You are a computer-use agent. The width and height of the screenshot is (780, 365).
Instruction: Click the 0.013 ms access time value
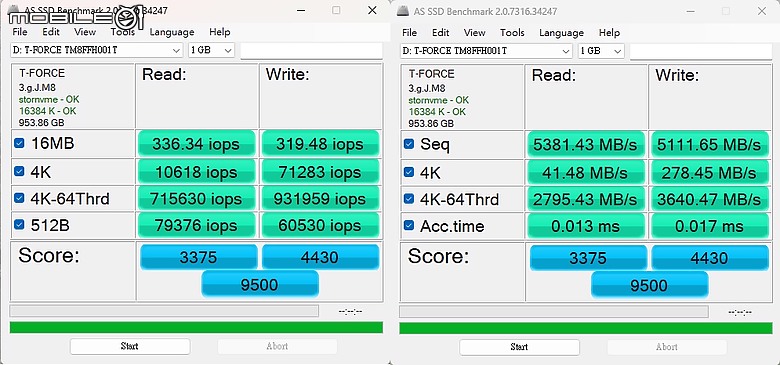585,226
